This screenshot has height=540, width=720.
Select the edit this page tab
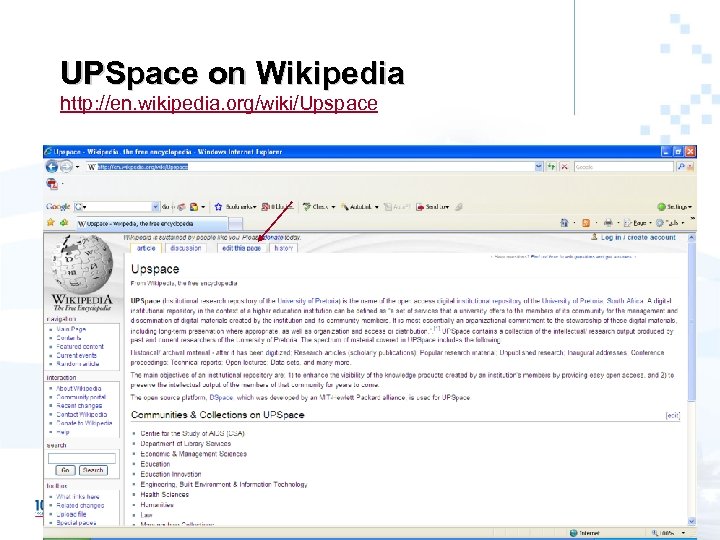242,248
